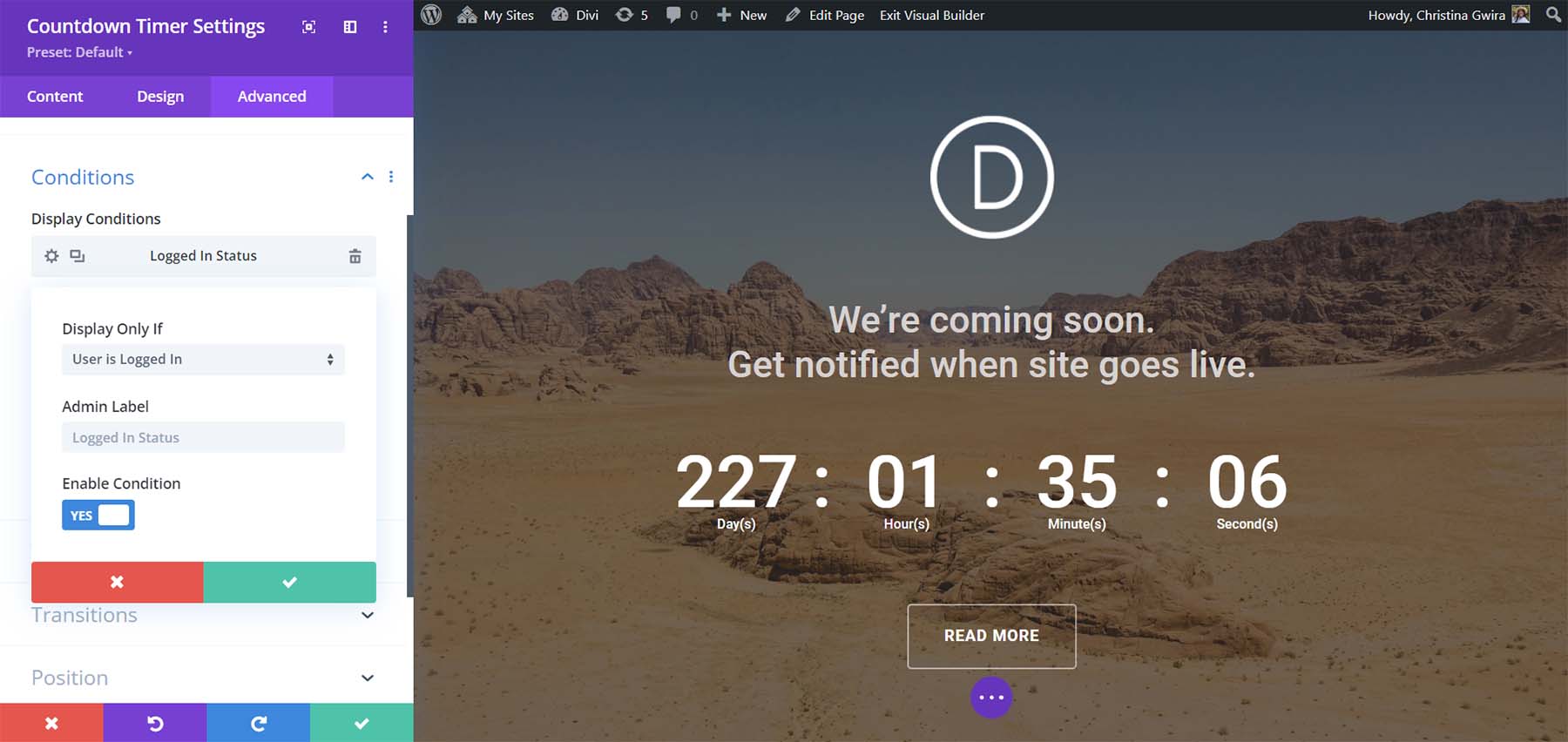Viewport: 1568px width, 742px height.
Task: Redo the last change
Action: 259,723
